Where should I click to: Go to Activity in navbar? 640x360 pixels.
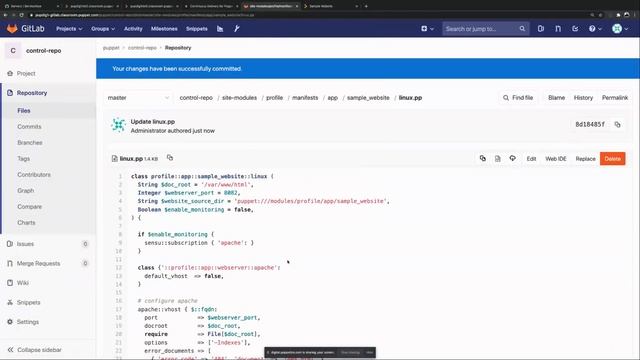tap(133, 29)
